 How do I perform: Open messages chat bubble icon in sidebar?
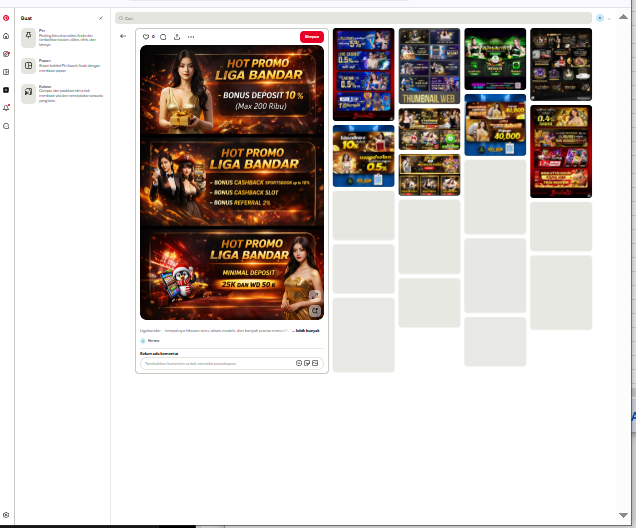pos(6,126)
